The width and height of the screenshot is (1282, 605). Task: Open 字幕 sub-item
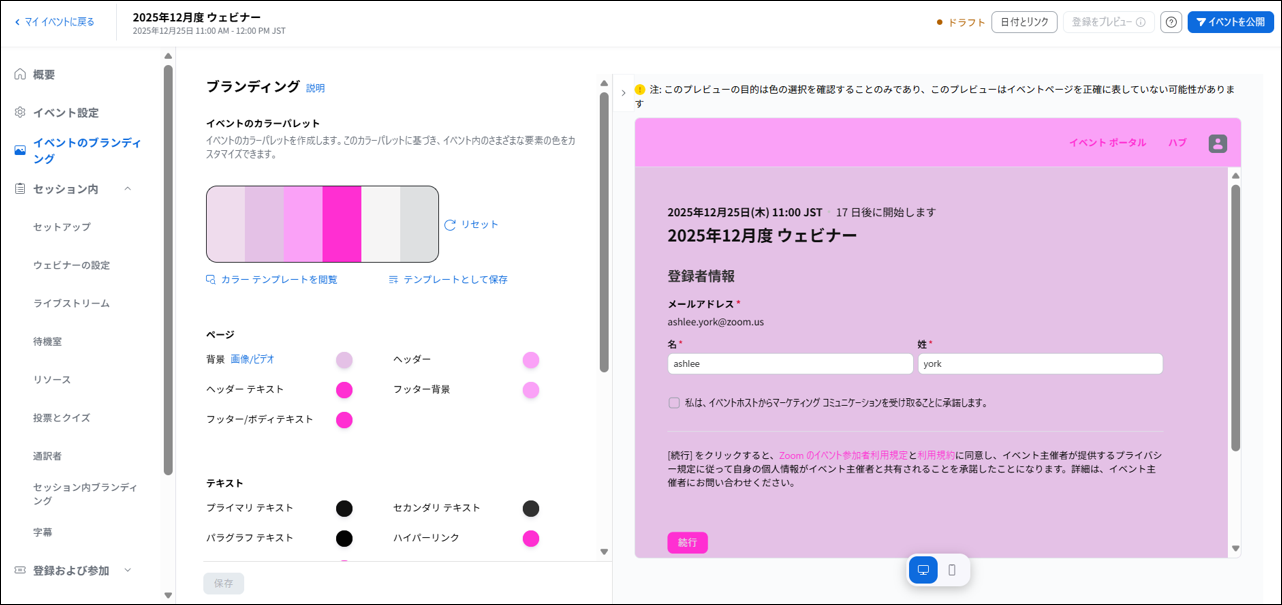[43, 532]
